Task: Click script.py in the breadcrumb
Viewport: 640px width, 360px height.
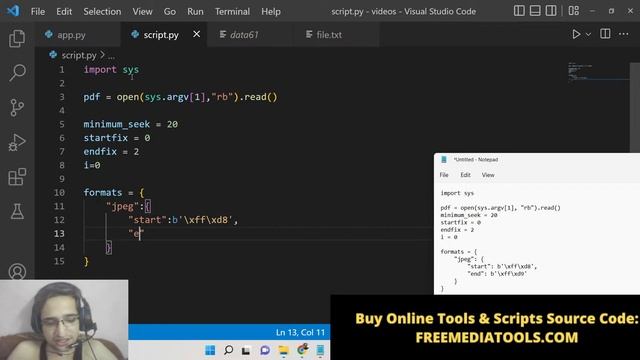Action: click(x=79, y=55)
